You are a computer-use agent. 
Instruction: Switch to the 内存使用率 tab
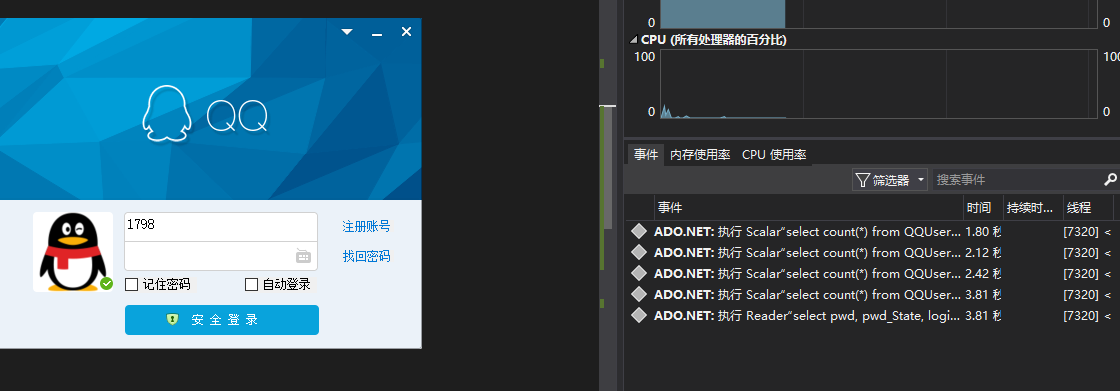pyautogui.click(x=700, y=154)
